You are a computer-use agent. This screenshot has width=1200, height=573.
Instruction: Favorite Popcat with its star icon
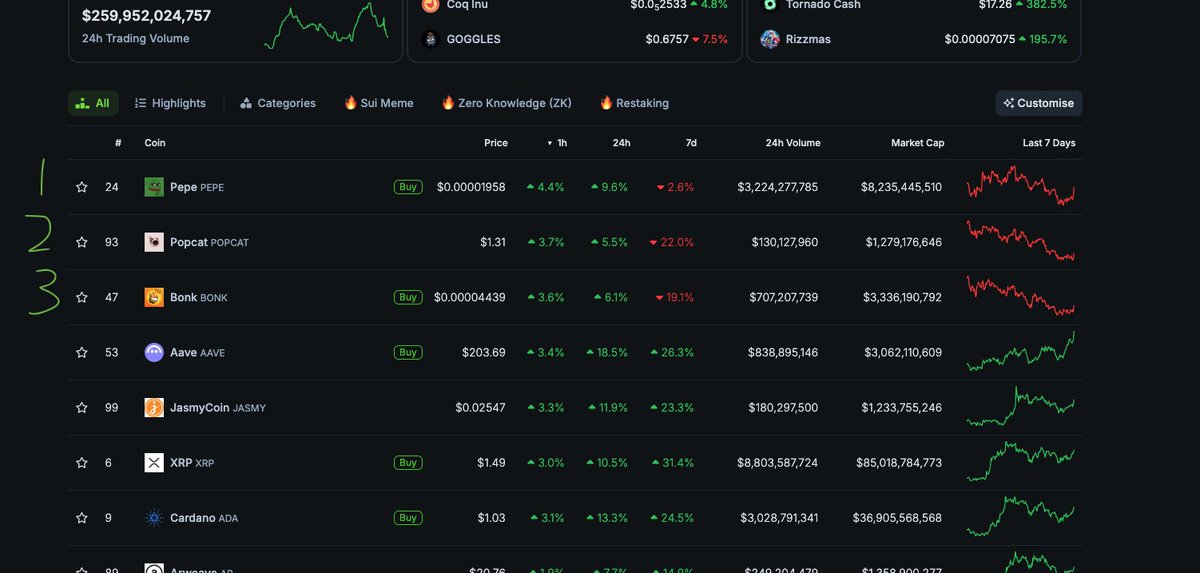coord(82,242)
